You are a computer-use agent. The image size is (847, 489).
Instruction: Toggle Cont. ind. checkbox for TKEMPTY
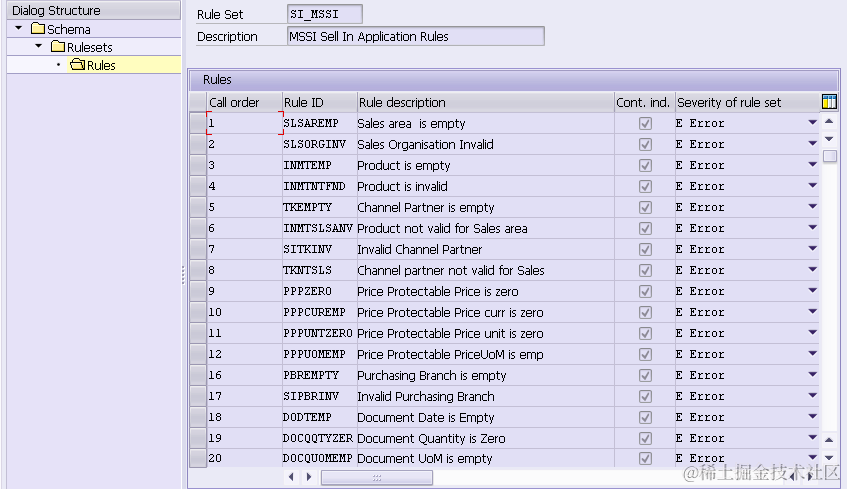[645, 207]
